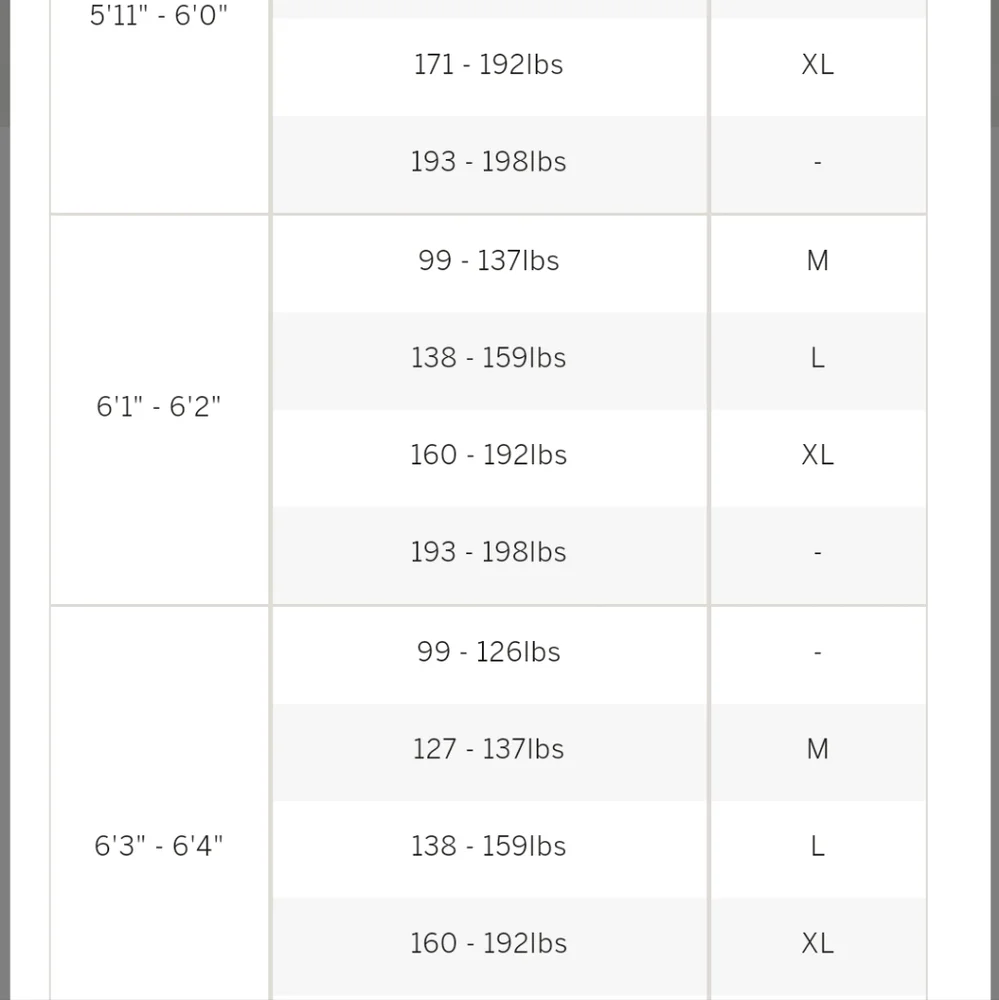
Task: Click the last 138 - 159lbs weight cell
Action: 489,847
